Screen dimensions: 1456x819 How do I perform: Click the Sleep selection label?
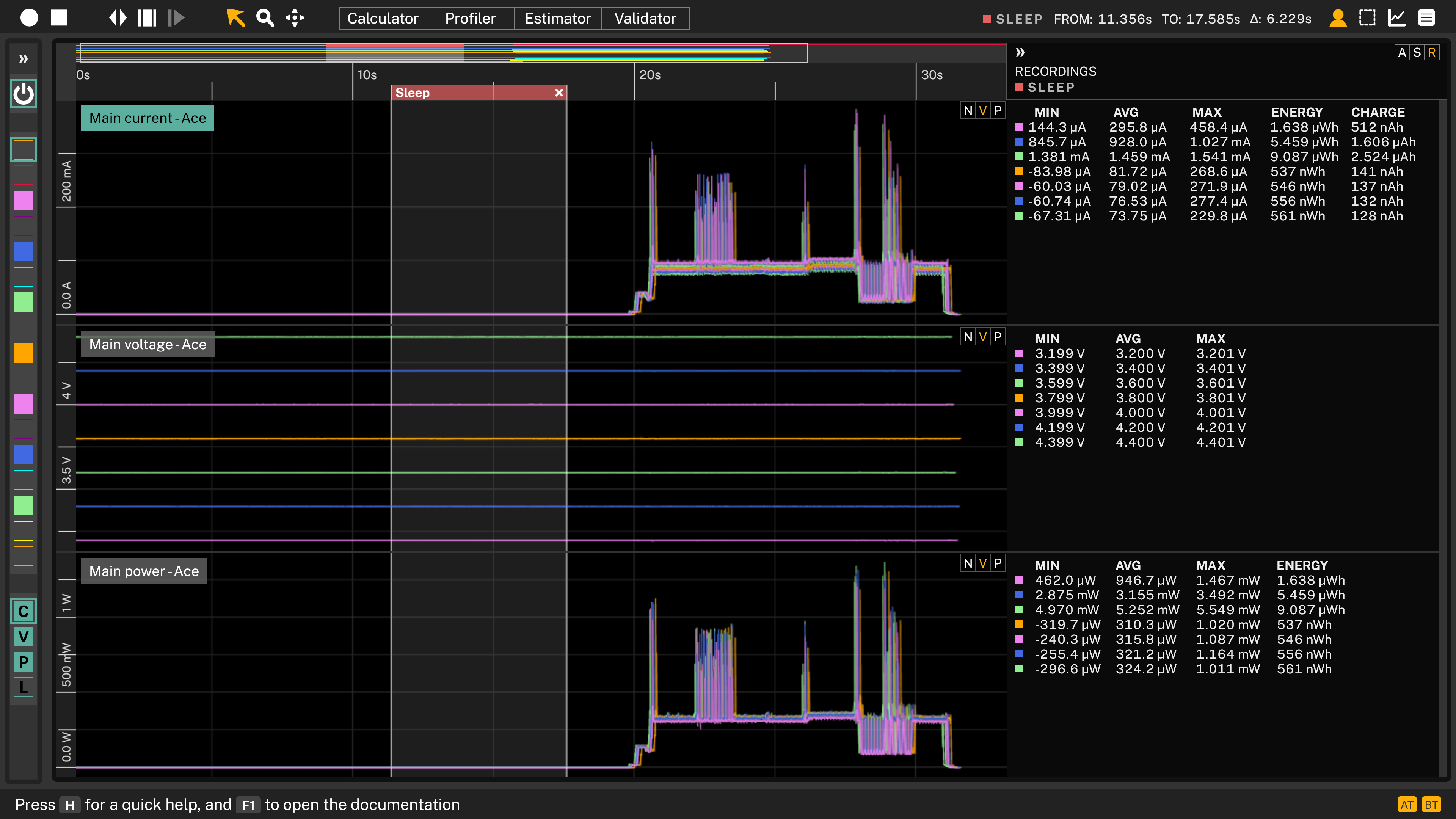pyautogui.click(x=413, y=93)
